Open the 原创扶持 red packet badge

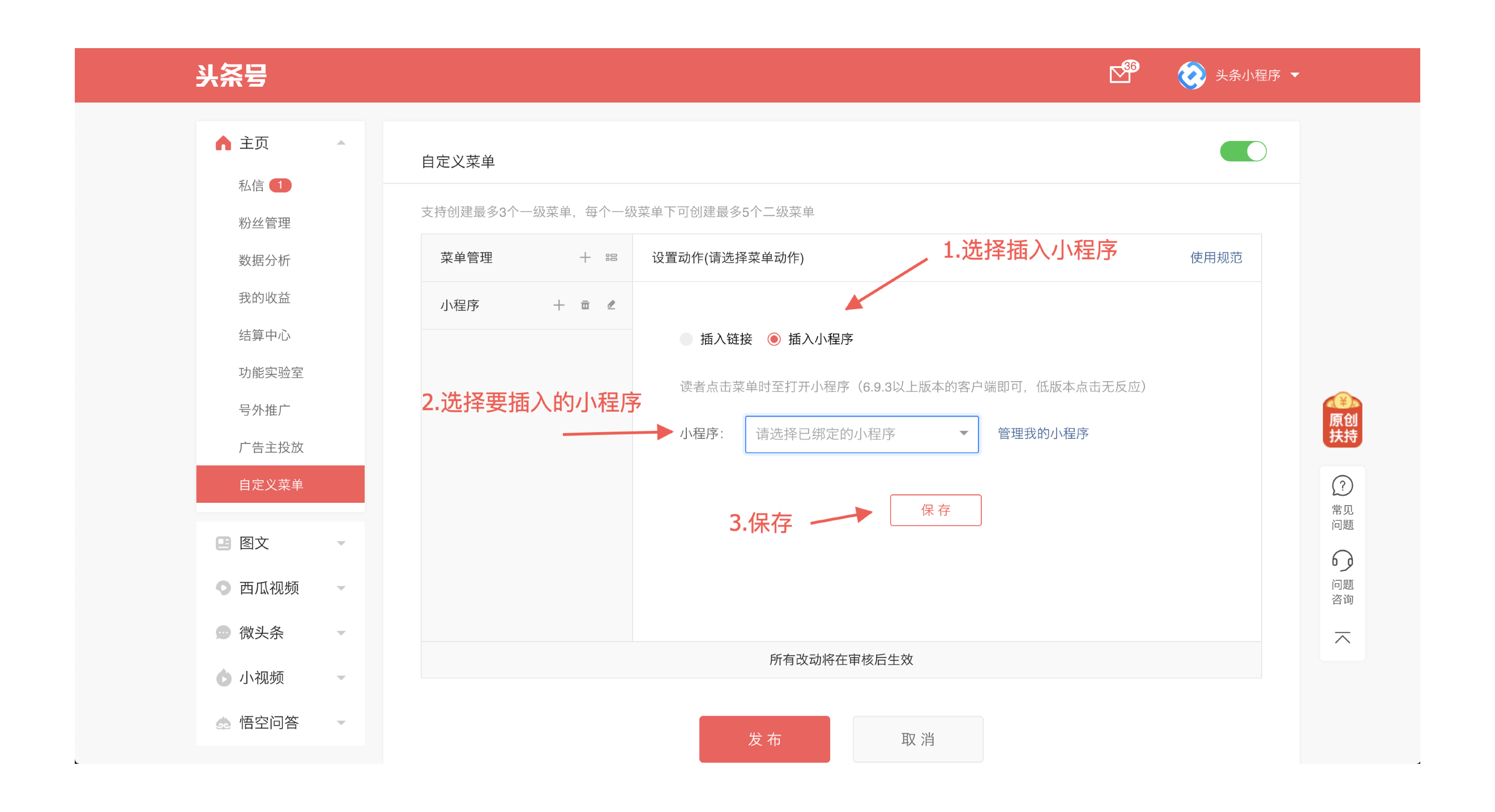(x=1342, y=420)
